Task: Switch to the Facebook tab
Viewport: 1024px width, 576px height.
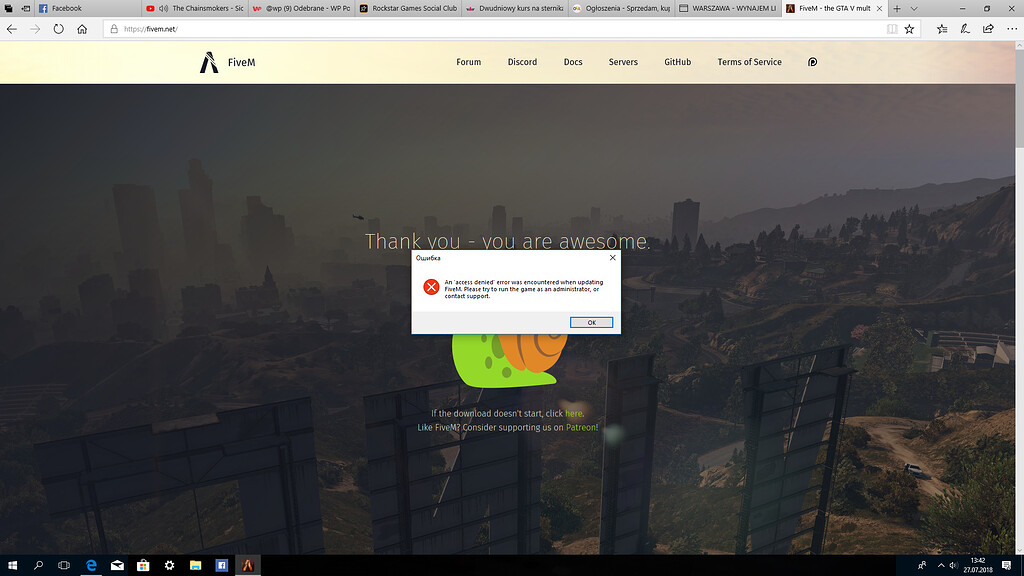Action: [88, 8]
